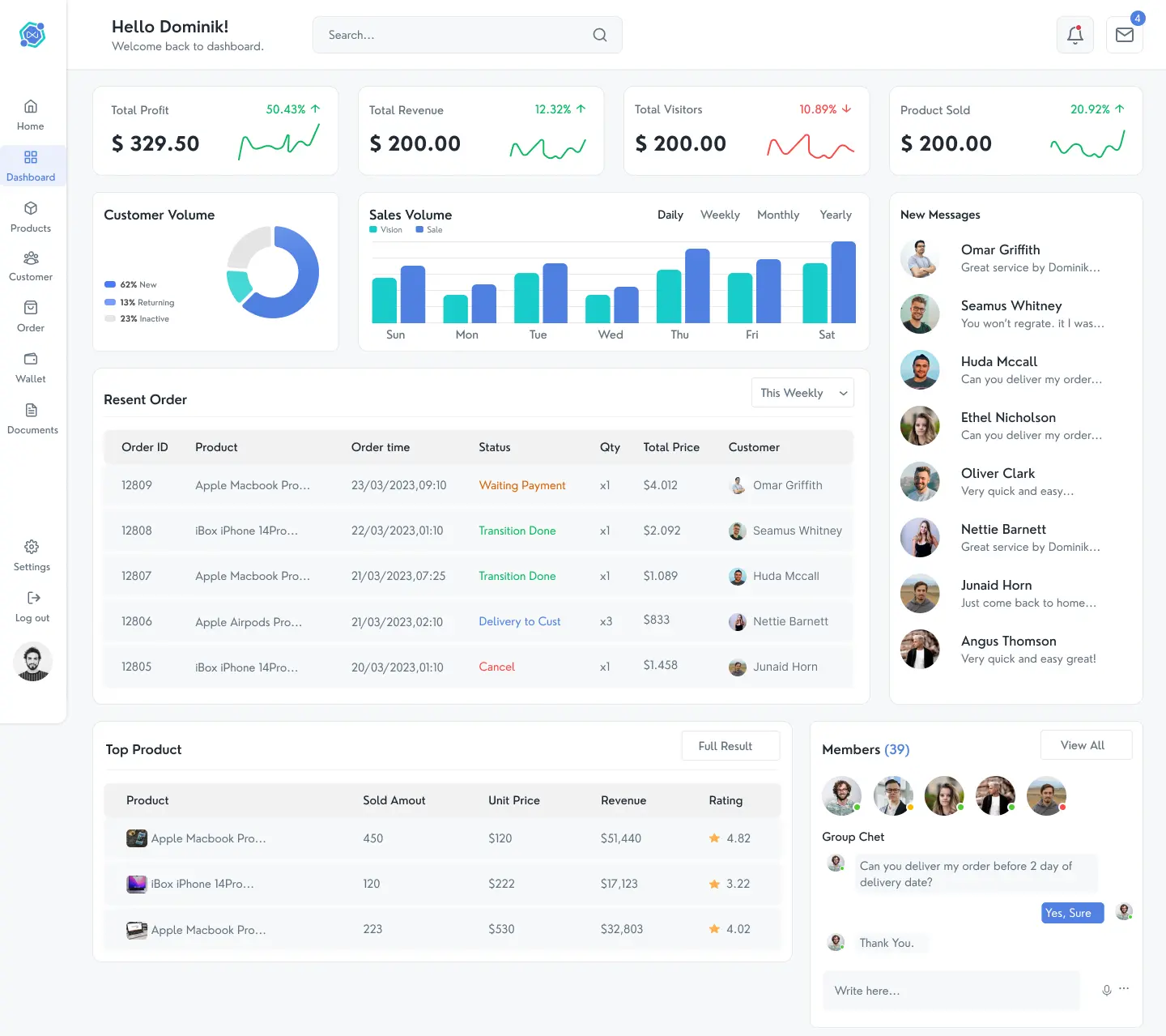Open notifications with the bell icon
Image resolution: width=1166 pixels, height=1036 pixels.
pos(1075,35)
